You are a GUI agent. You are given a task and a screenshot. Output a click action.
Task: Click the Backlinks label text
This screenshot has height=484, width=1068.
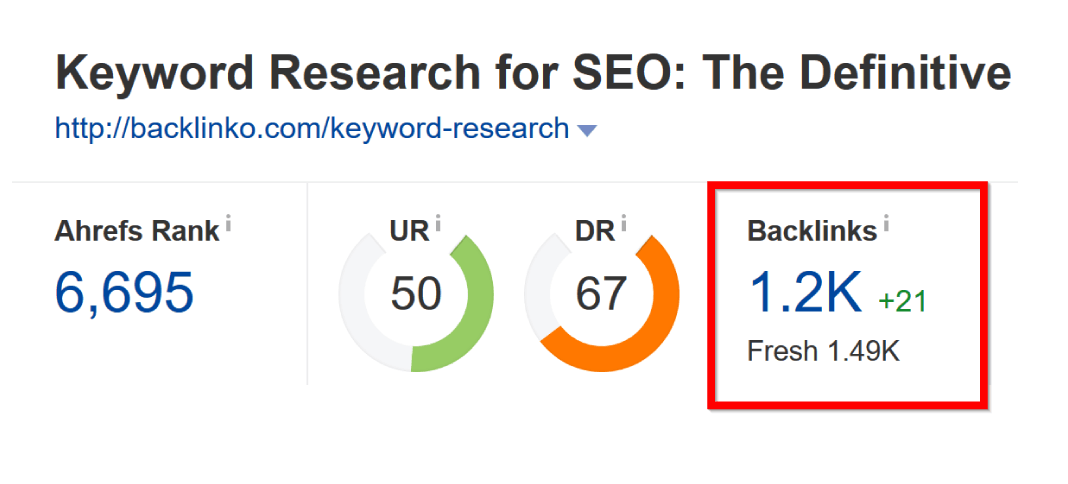812,231
